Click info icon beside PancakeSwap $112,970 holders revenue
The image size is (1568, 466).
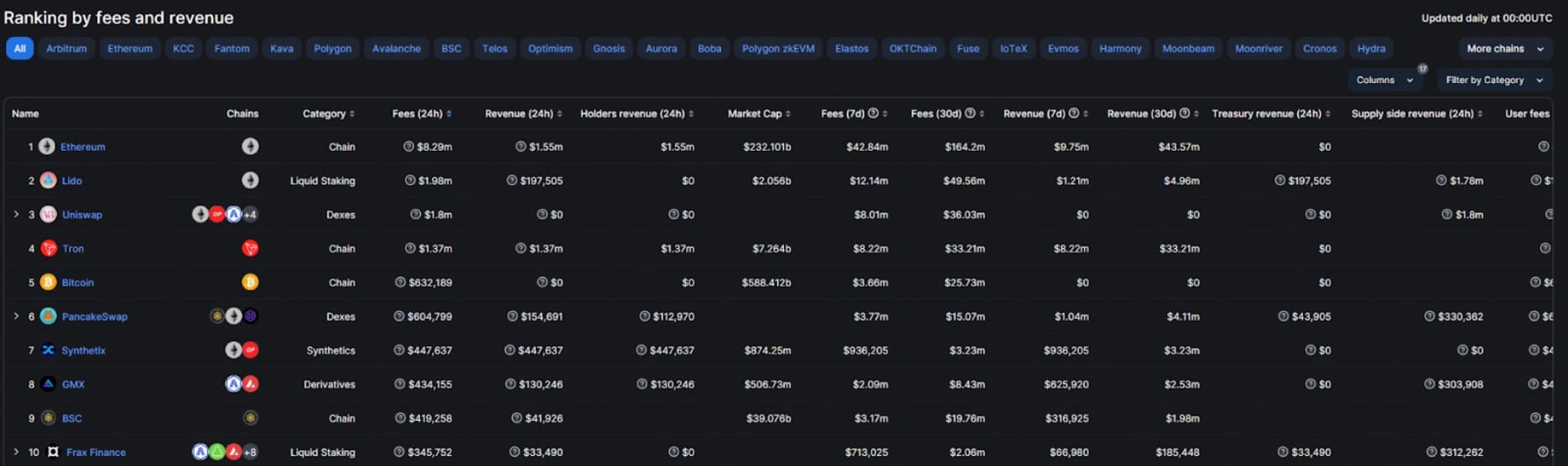point(644,316)
